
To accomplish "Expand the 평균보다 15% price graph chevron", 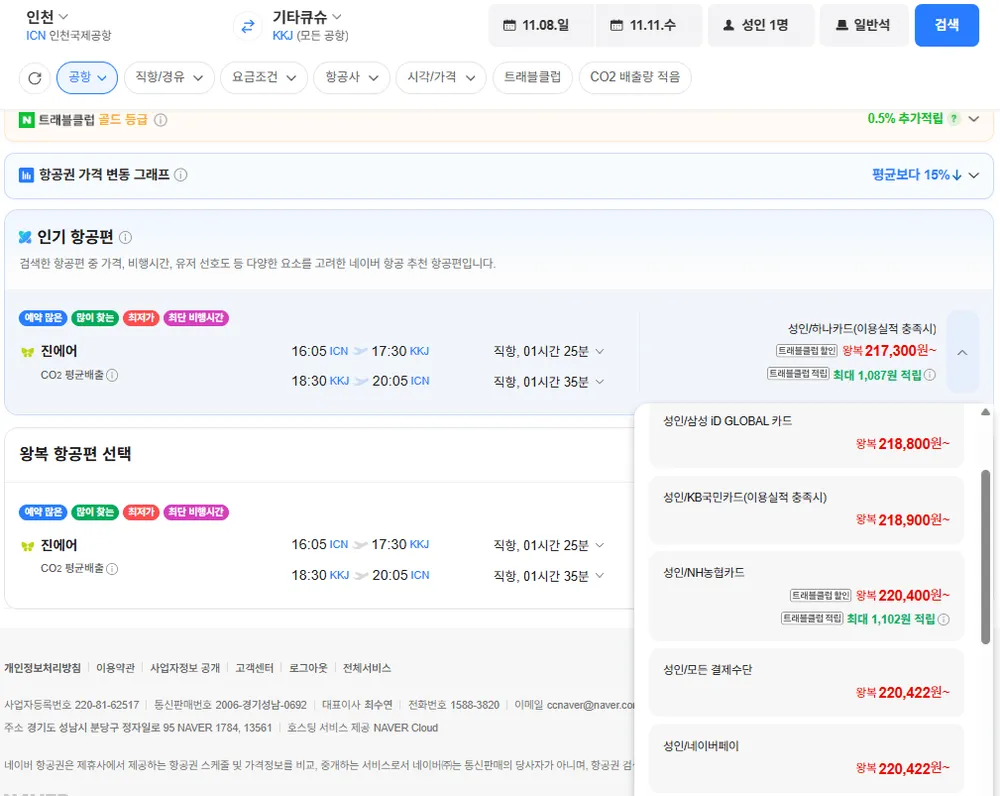I will point(974,175).
